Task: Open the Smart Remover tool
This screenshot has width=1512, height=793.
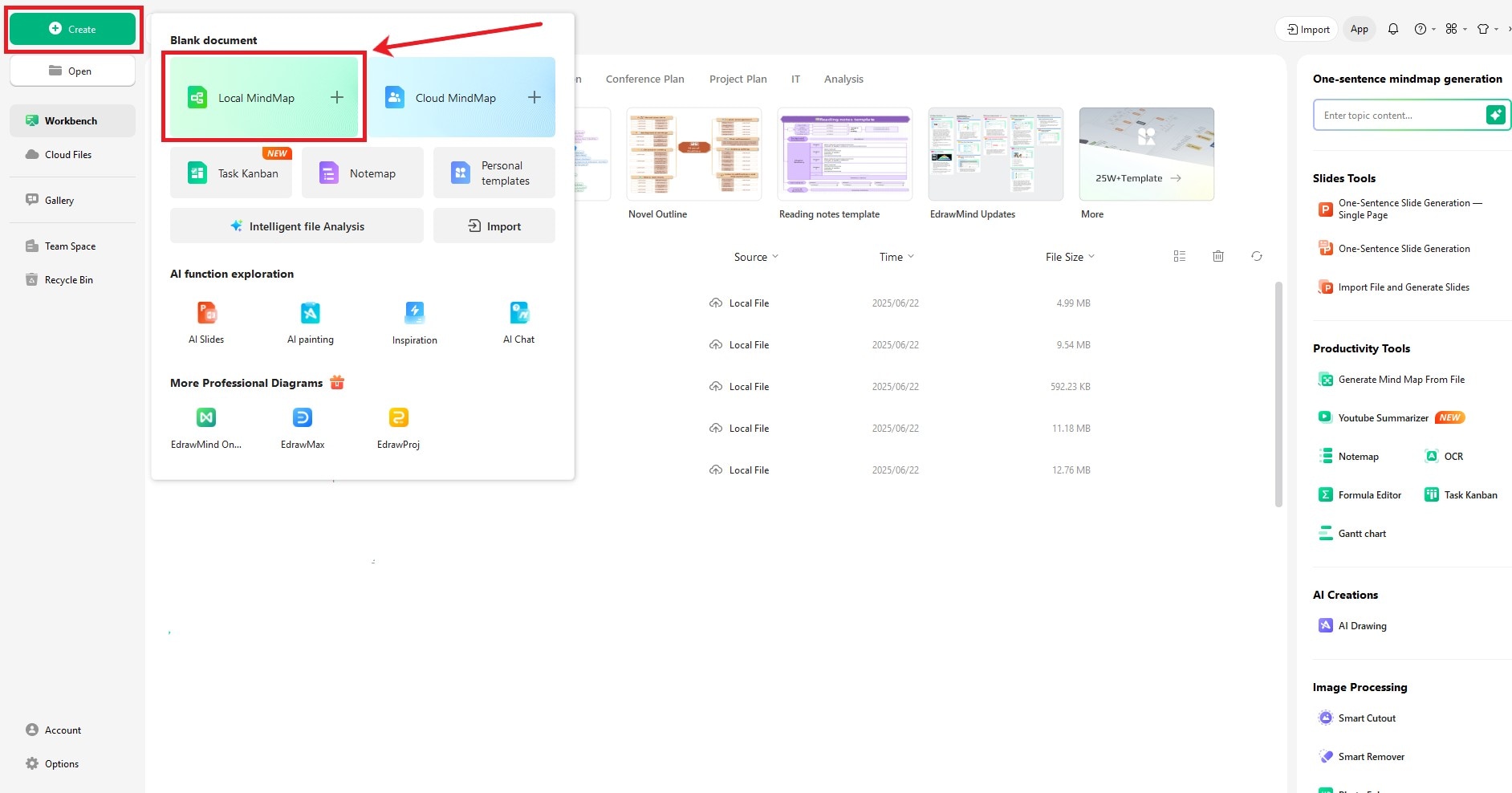Action: [x=1361, y=757]
